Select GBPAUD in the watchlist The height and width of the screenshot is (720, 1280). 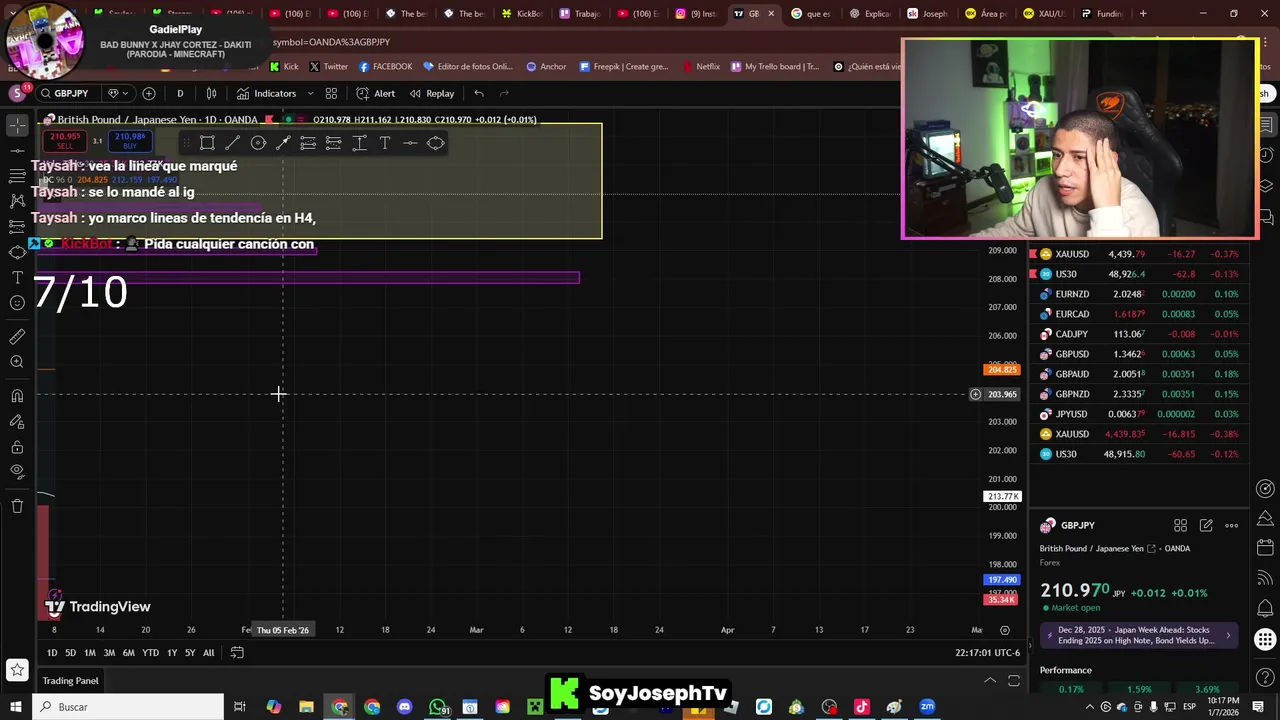pos(1139,374)
